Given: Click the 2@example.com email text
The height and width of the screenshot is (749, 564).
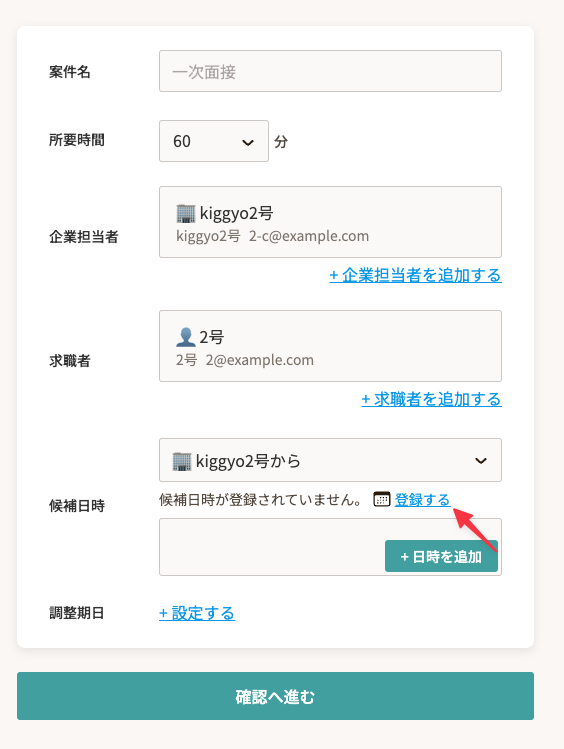Looking at the screenshot, I should (x=260, y=360).
